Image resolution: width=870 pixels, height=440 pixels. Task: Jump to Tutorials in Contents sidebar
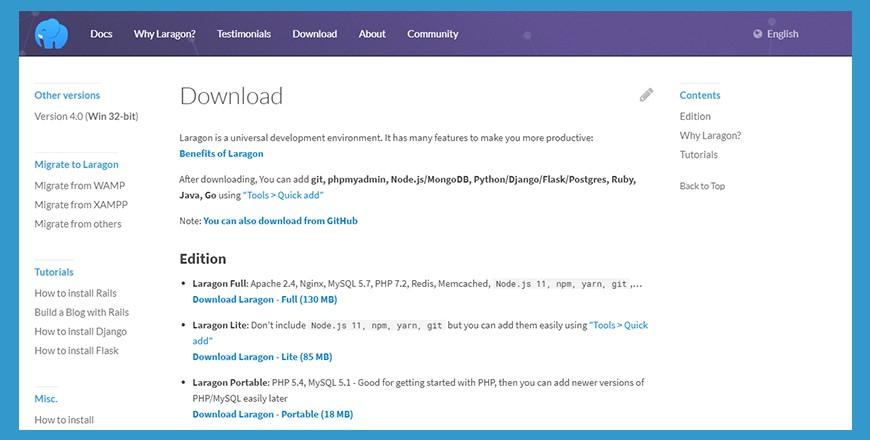pos(699,155)
